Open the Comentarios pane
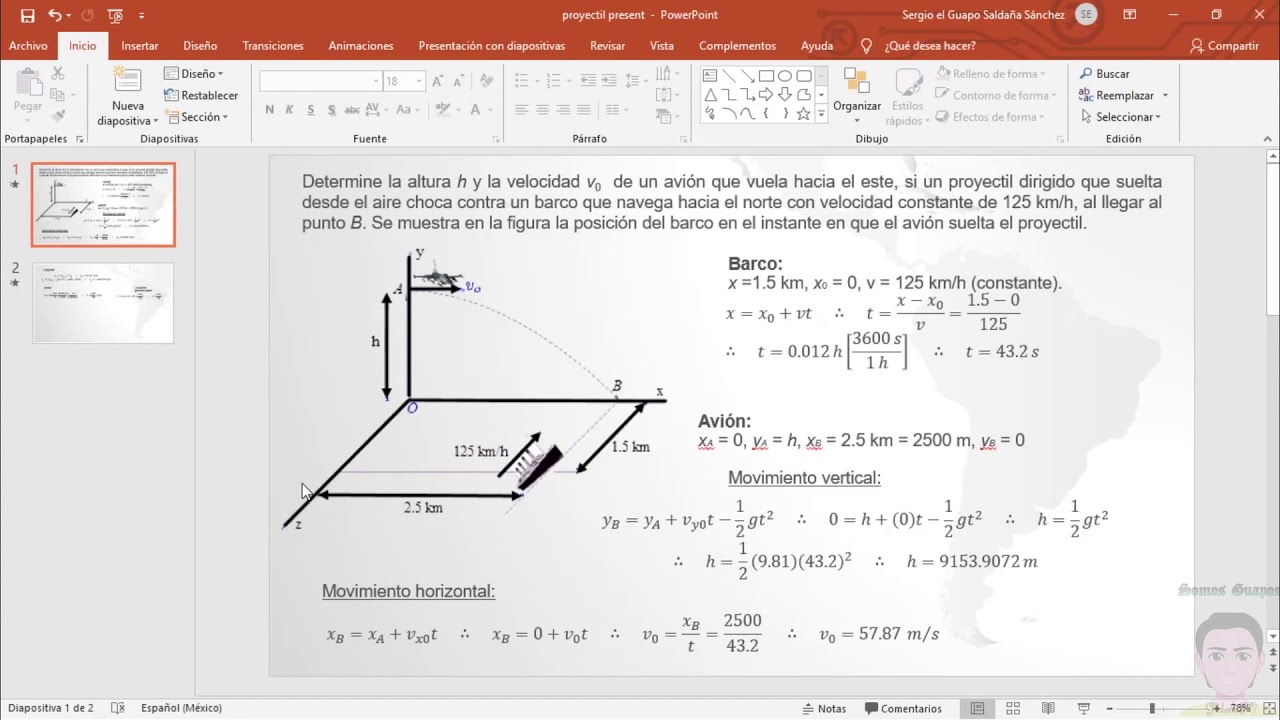Viewport: 1280px width, 720px height. [x=902, y=708]
